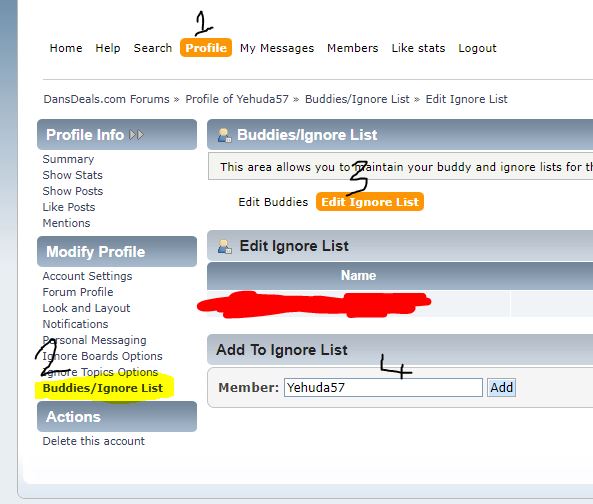Select the highlighted Profile menu tab

click(x=206, y=48)
